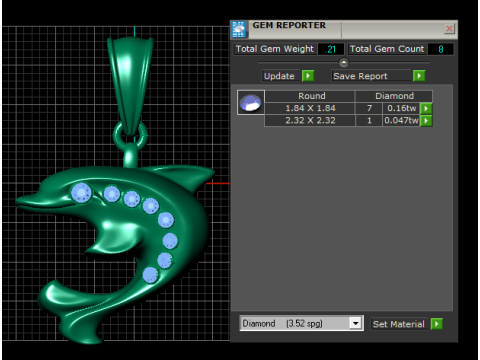Select the largest gem near the dolphin's eye
This screenshot has width=480, height=360.
pos(81,193)
